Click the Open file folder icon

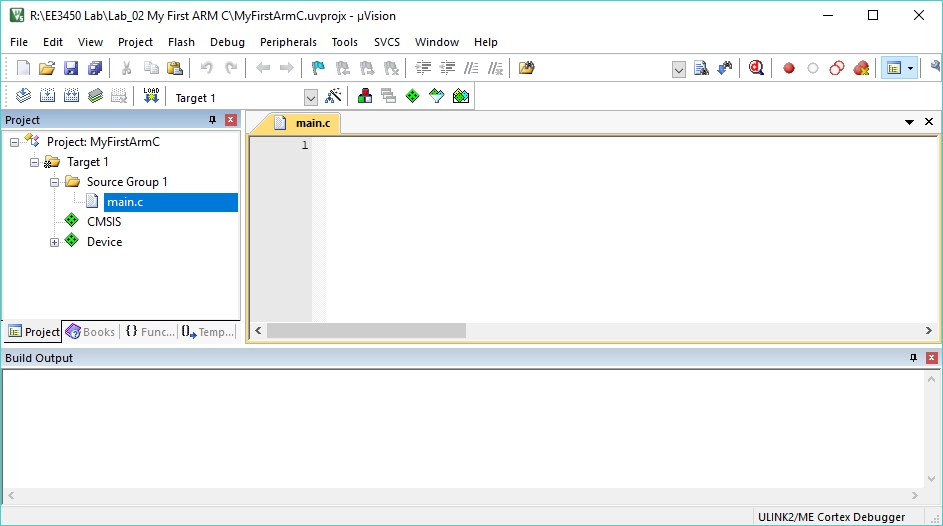pyautogui.click(x=46, y=68)
